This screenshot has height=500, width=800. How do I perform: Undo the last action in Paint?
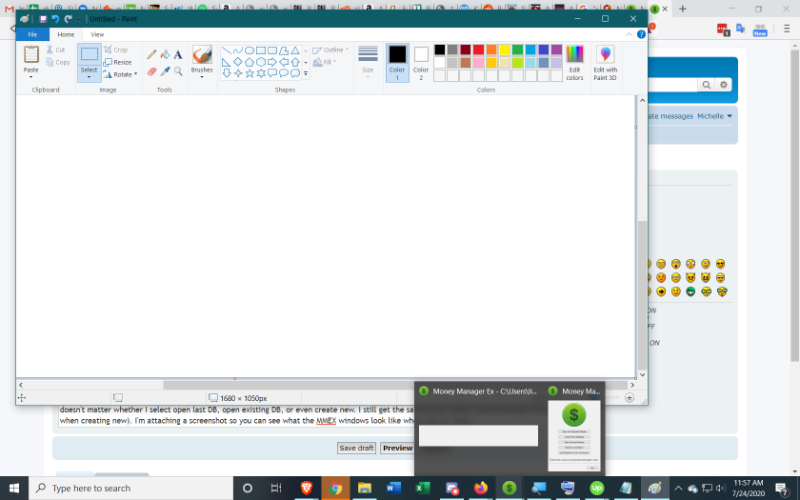(55, 19)
